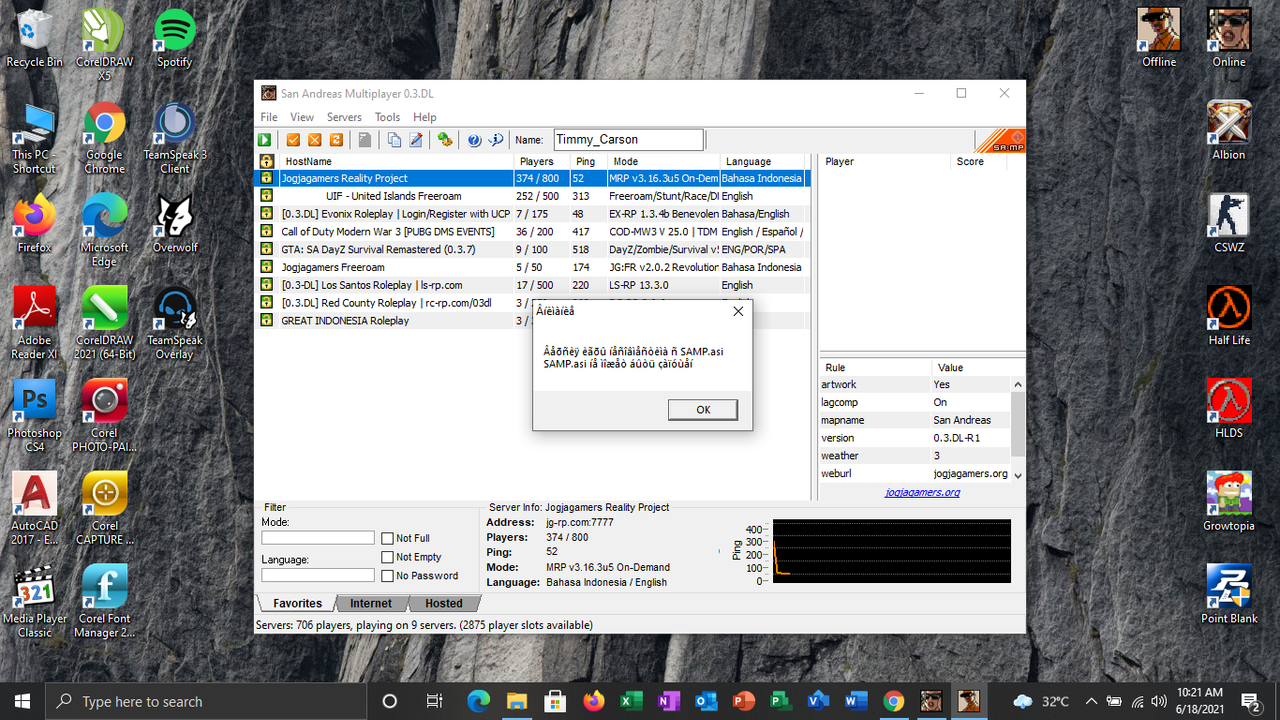Enable the Not Full filter checkbox
Viewport: 1280px width, 720px height.
point(388,539)
